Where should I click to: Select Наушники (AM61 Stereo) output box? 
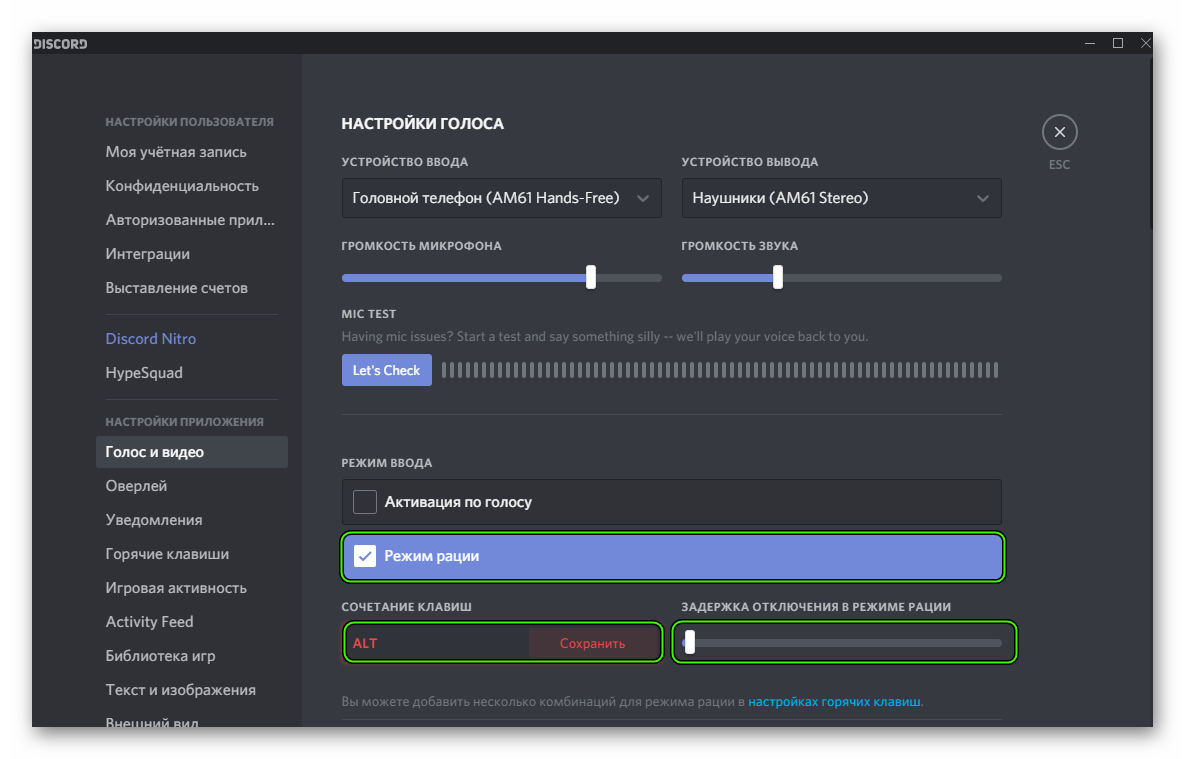pos(842,198)
